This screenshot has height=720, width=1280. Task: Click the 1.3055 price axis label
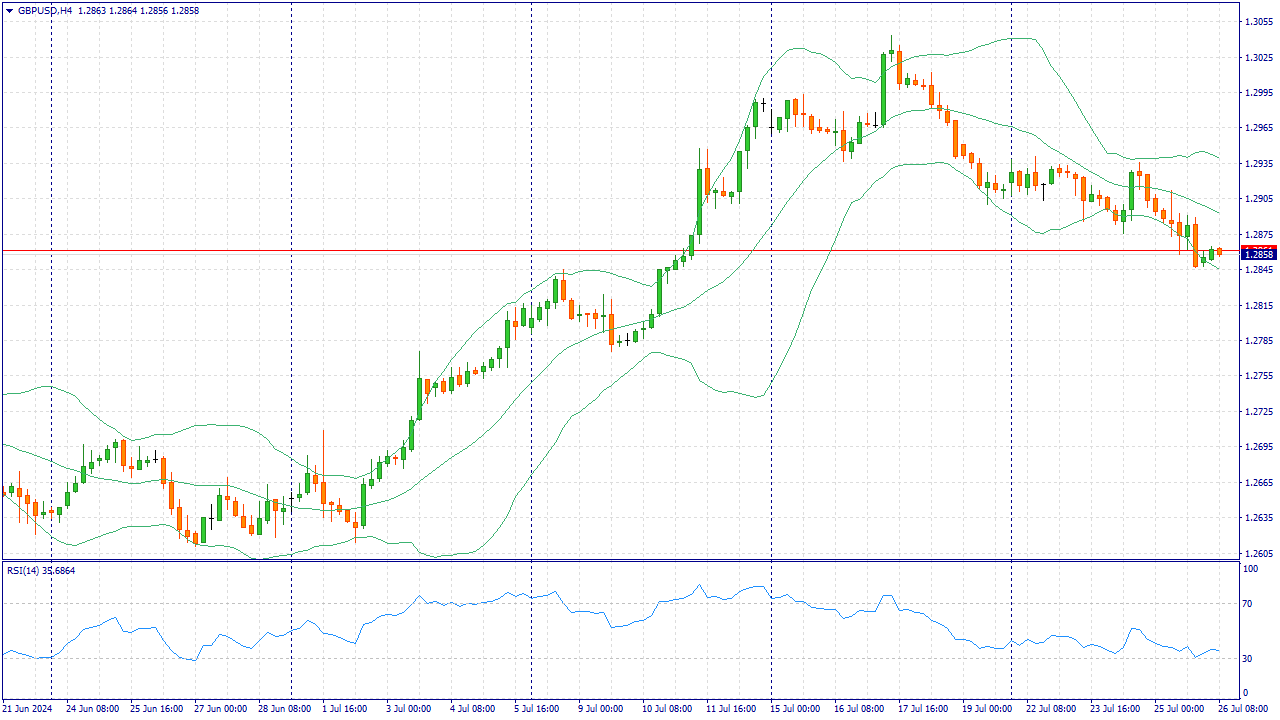click(1258, 21)
